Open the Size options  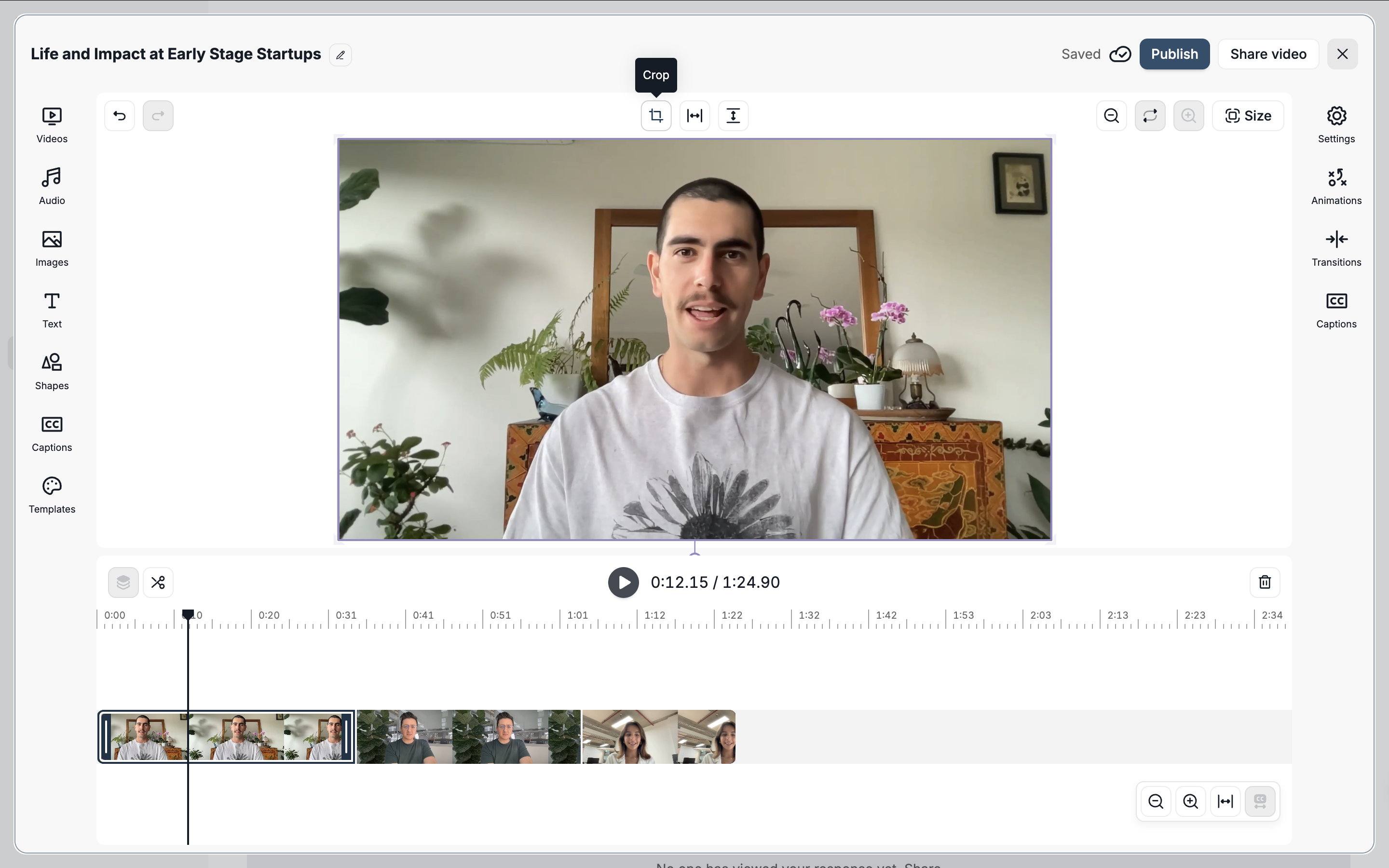[1248, 116]
